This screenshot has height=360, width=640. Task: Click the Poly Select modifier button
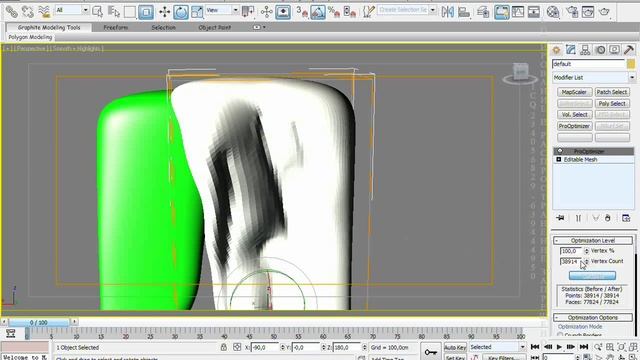click(612, 103)
